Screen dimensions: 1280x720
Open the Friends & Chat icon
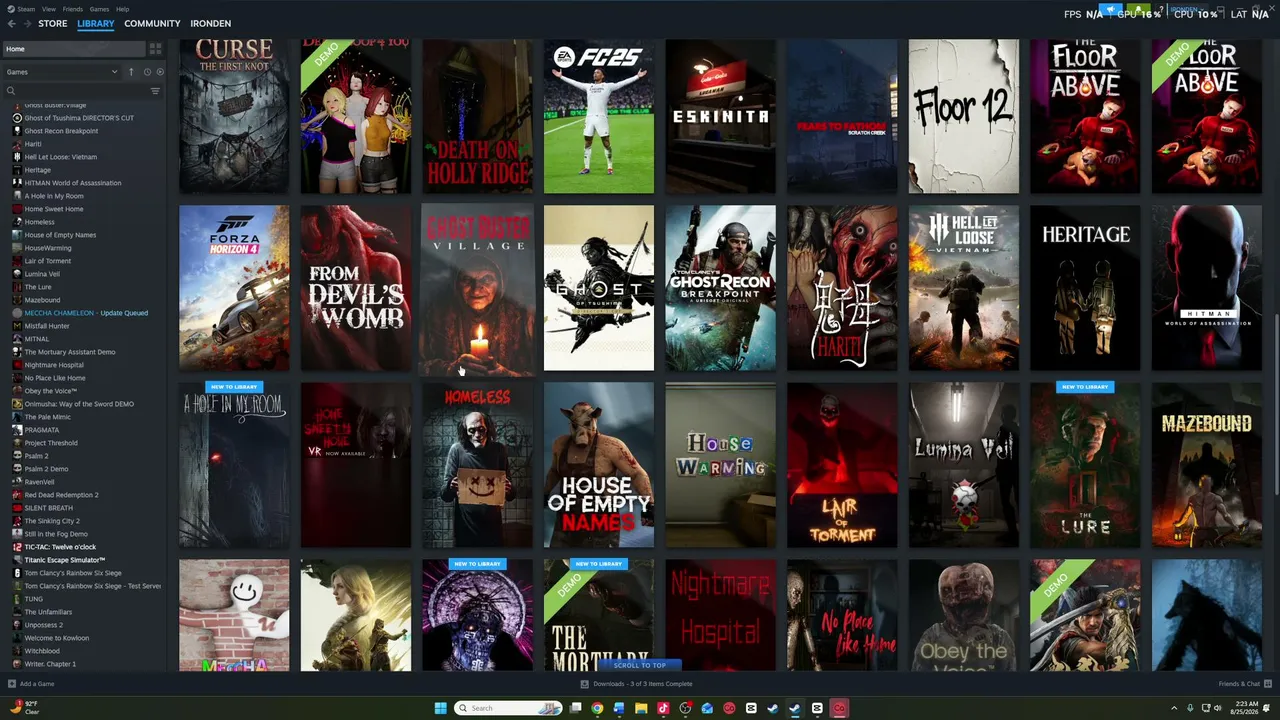[1269, 684]
